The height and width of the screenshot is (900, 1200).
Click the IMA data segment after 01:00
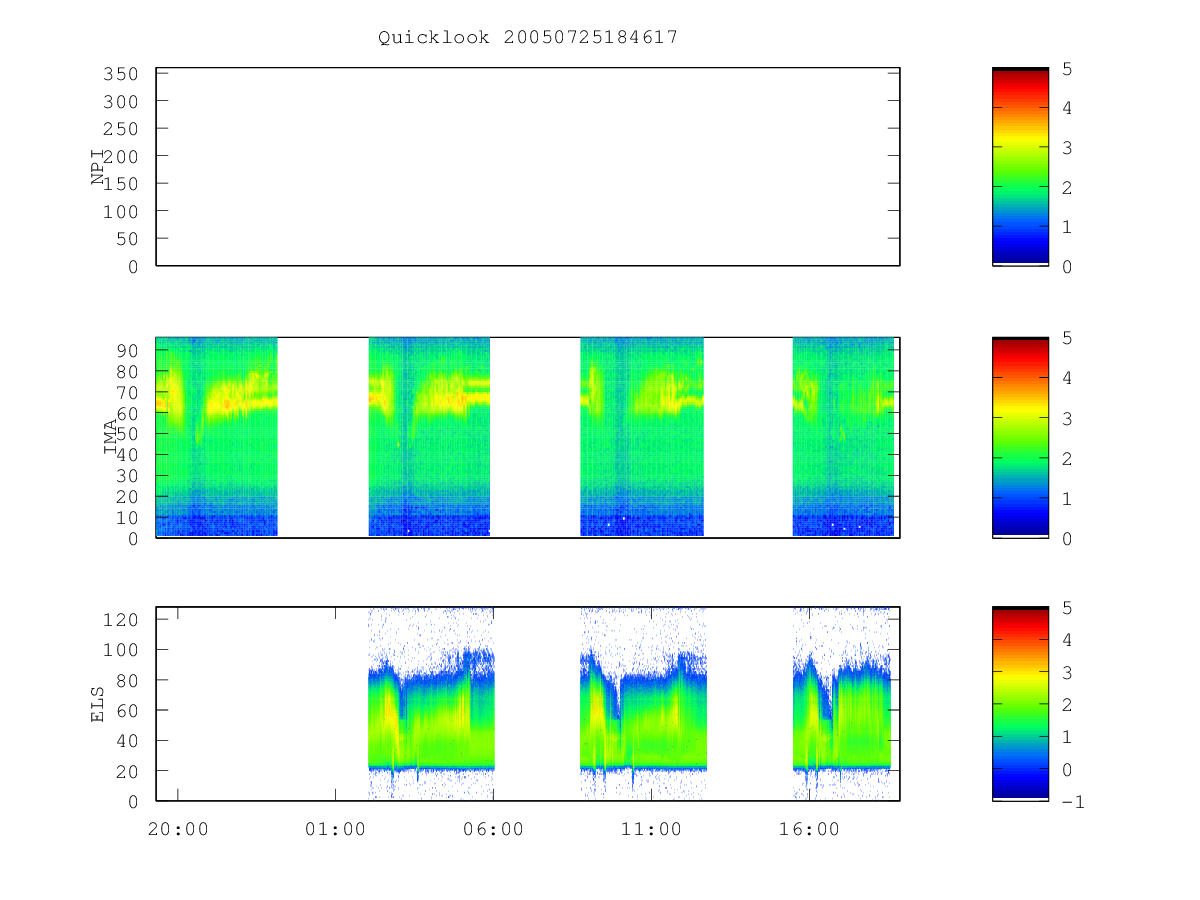pos(429,437)
